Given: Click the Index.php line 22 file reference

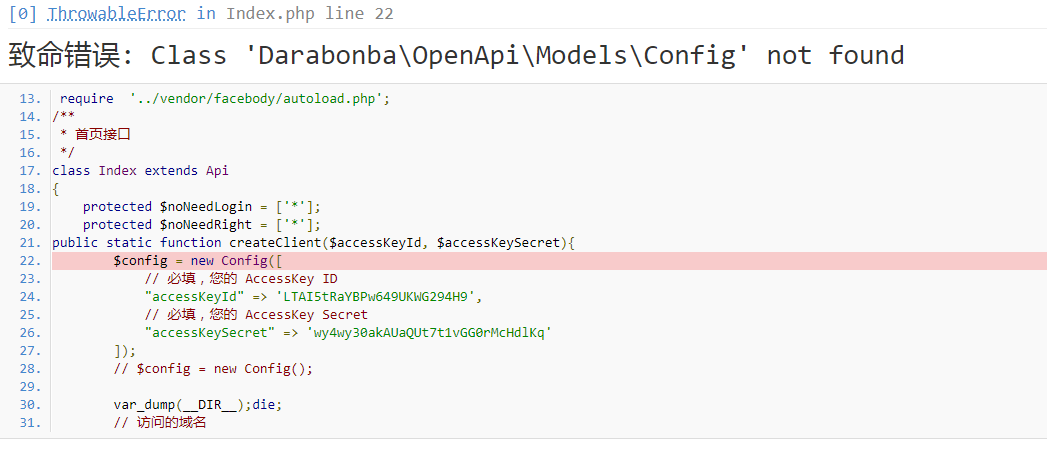Looking at the screenshot, I should (x=309, y=14).
